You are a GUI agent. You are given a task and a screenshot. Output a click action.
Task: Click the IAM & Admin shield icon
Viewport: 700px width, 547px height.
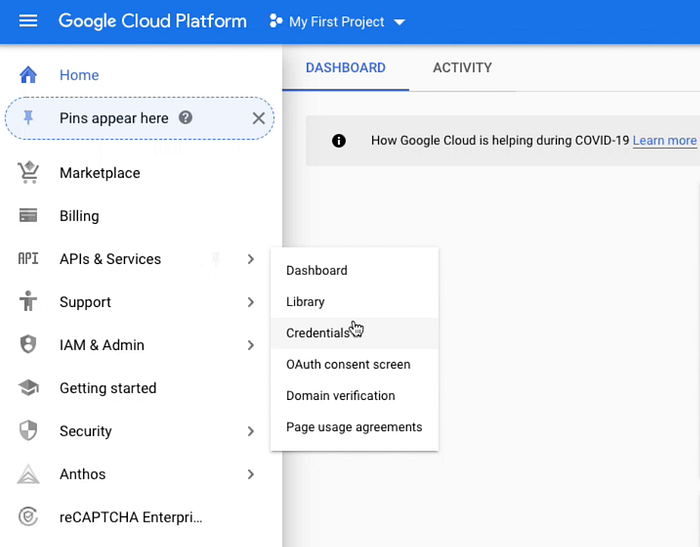pyautogui.click(x=28, y=345)
